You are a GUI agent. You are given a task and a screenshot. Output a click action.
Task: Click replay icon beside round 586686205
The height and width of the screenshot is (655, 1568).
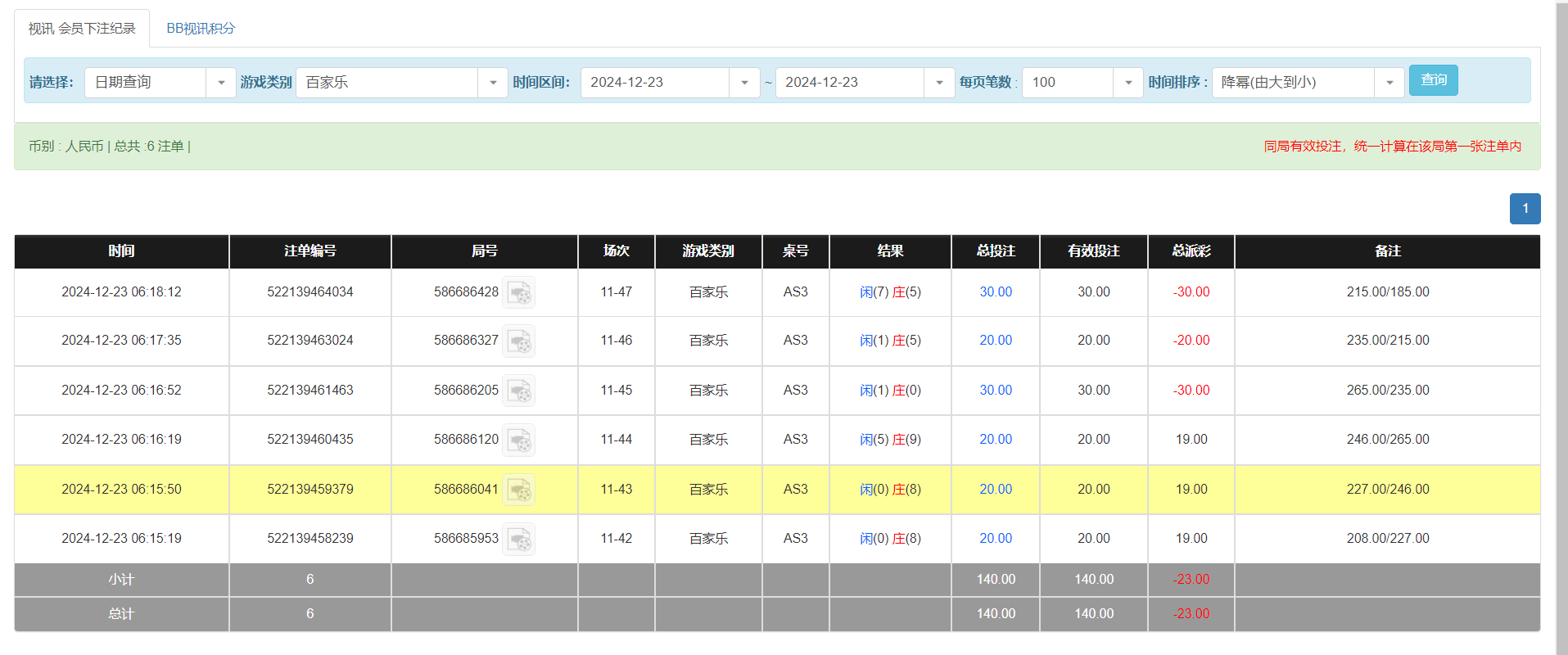[518, 391]
